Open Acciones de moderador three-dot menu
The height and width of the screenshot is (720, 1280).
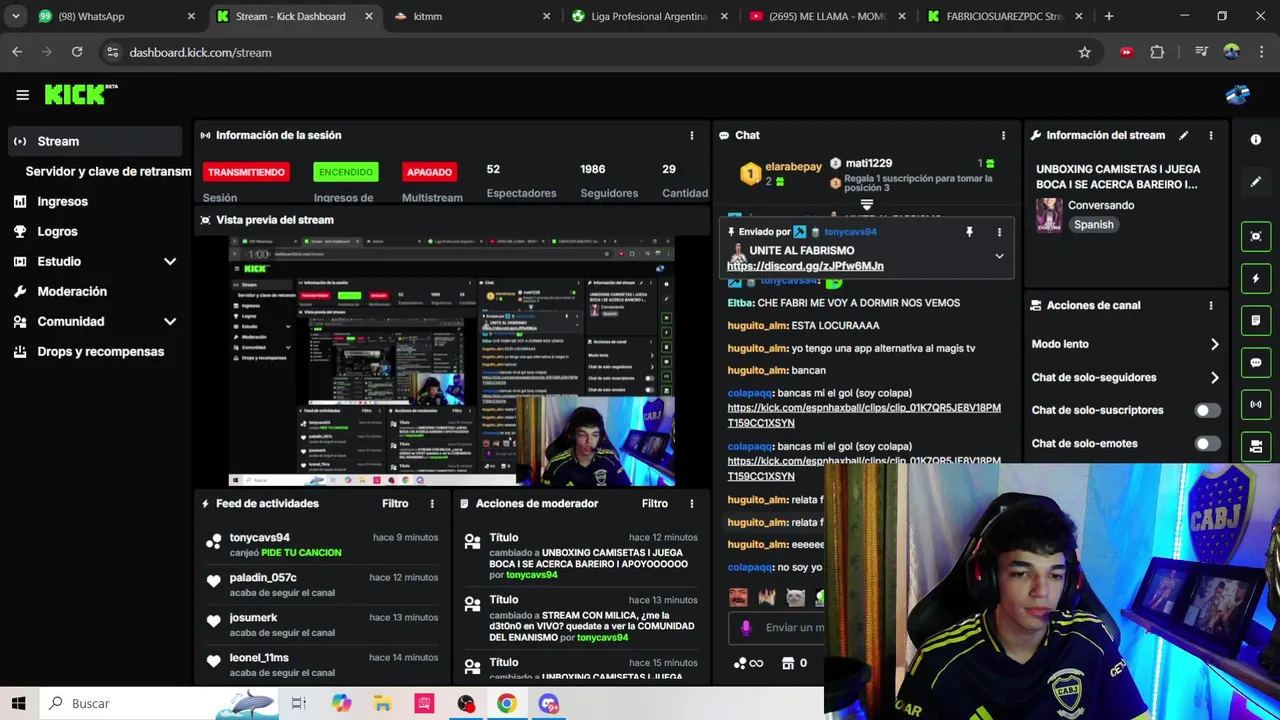(691, 504)
